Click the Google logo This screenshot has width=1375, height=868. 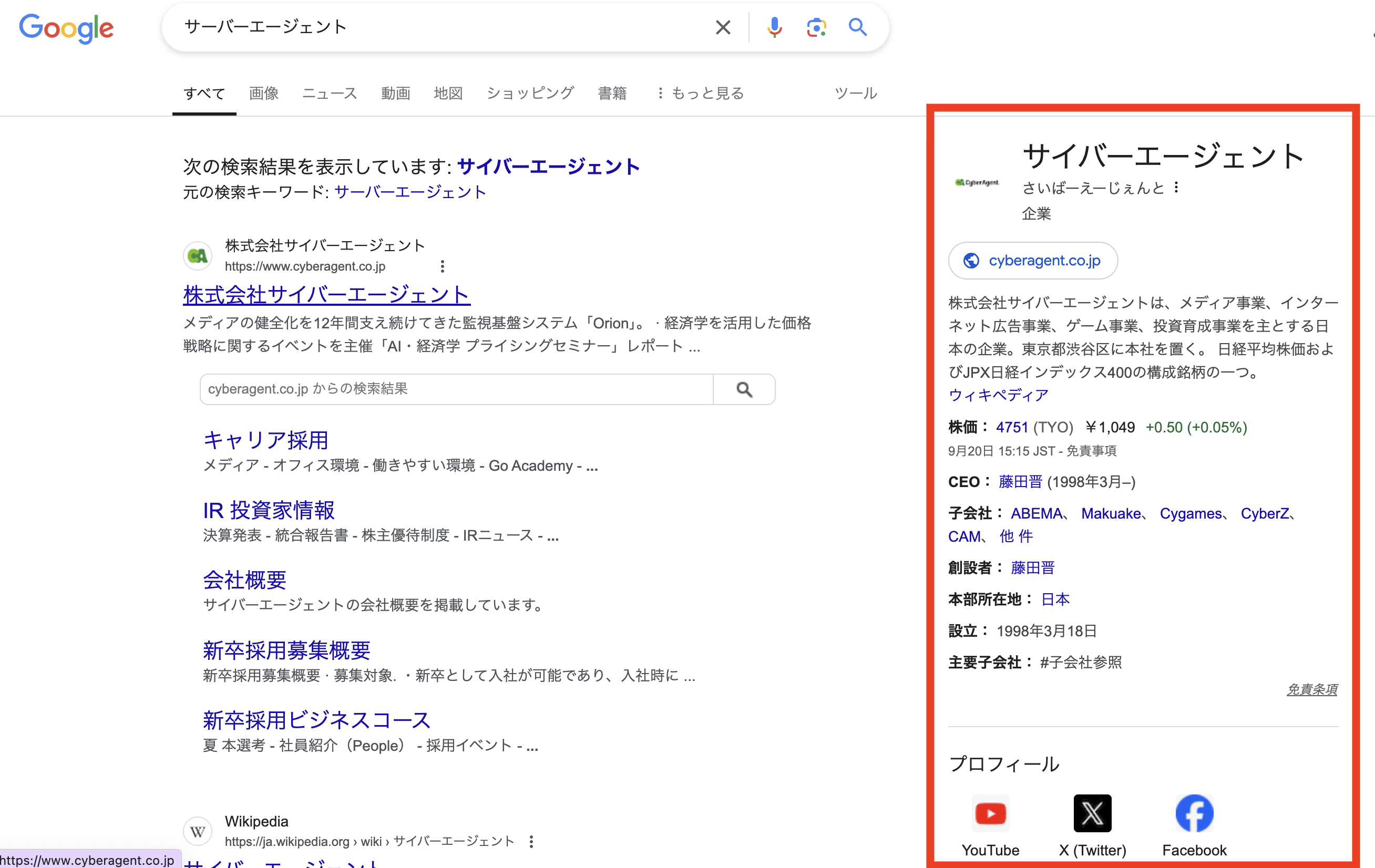coord(66,27)
